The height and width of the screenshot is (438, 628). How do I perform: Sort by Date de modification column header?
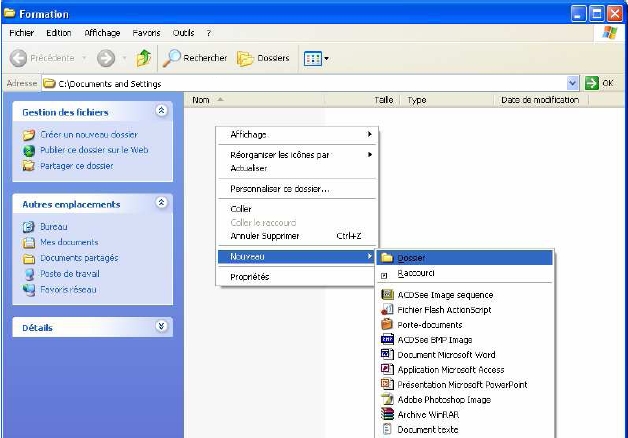coord(541,100)
